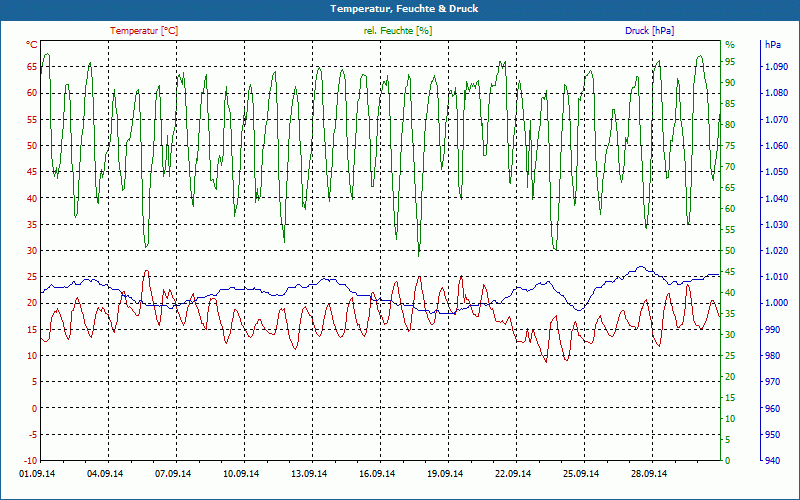Click the date label 25.09.14

[581, 474]
